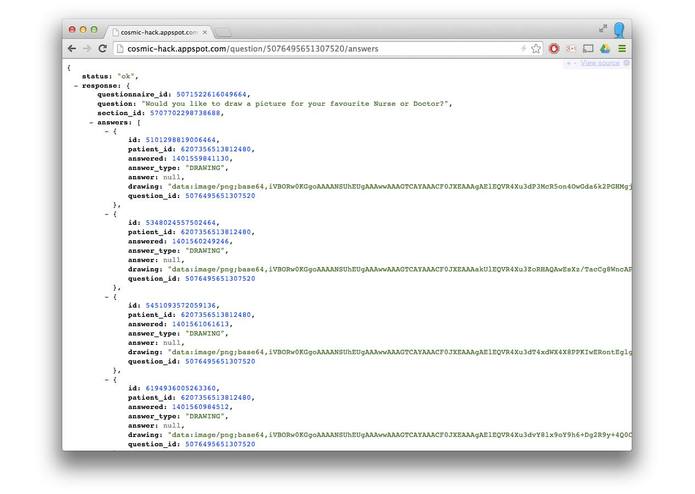Open the blue user profile avatar
Image resolution: width=695 pixels, height=494 pixels.
tap(619, 30)
